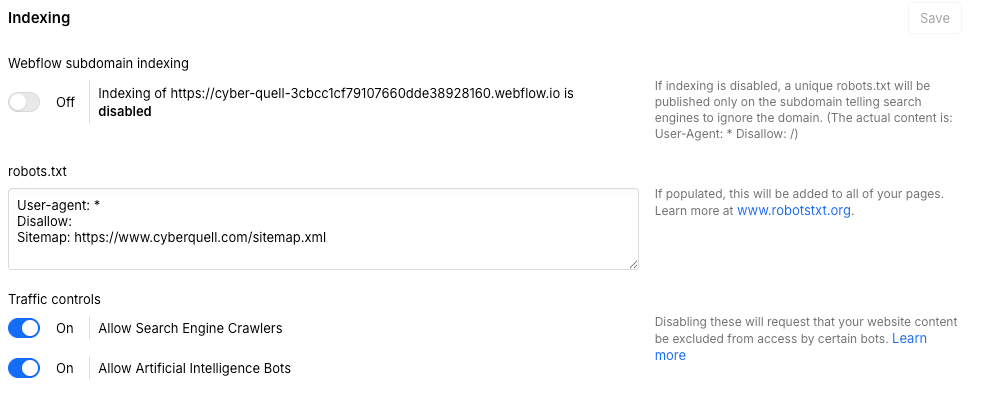1007x393 pixels.
Task: Place cursor on the Sitemap line
Action: point(171,238)
